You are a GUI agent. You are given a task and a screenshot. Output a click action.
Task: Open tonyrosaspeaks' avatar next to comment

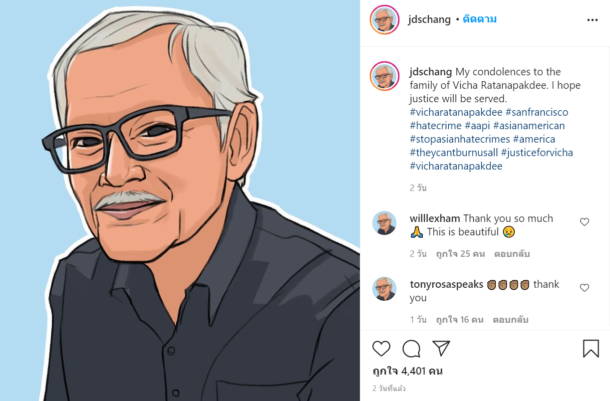(384, 289)
